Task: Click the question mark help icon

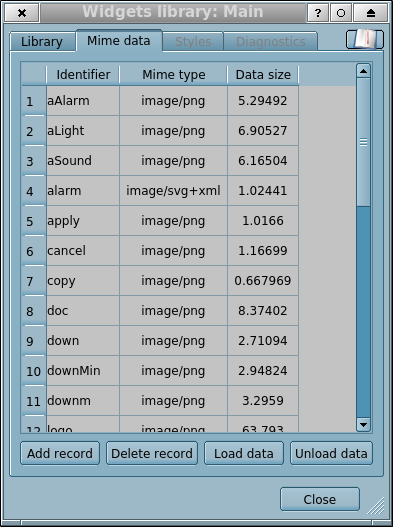Action: coord(317,13)
